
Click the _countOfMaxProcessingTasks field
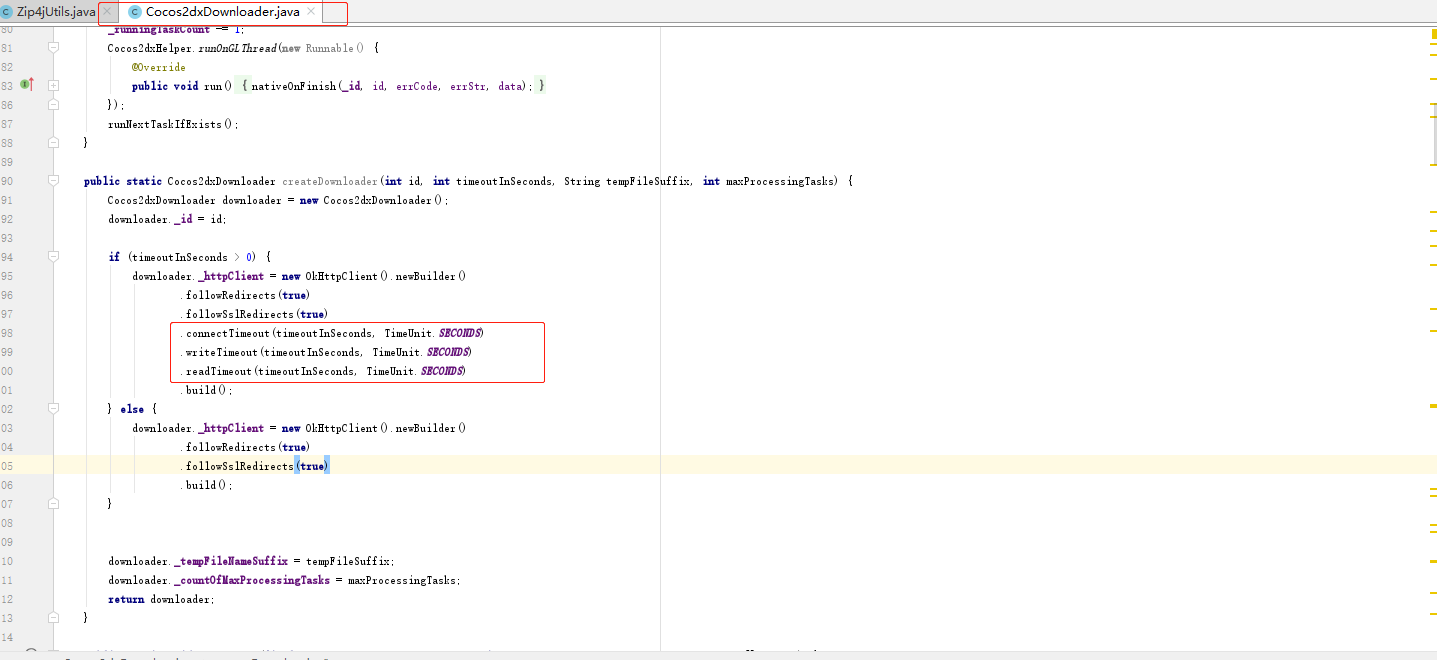[252, 580]
